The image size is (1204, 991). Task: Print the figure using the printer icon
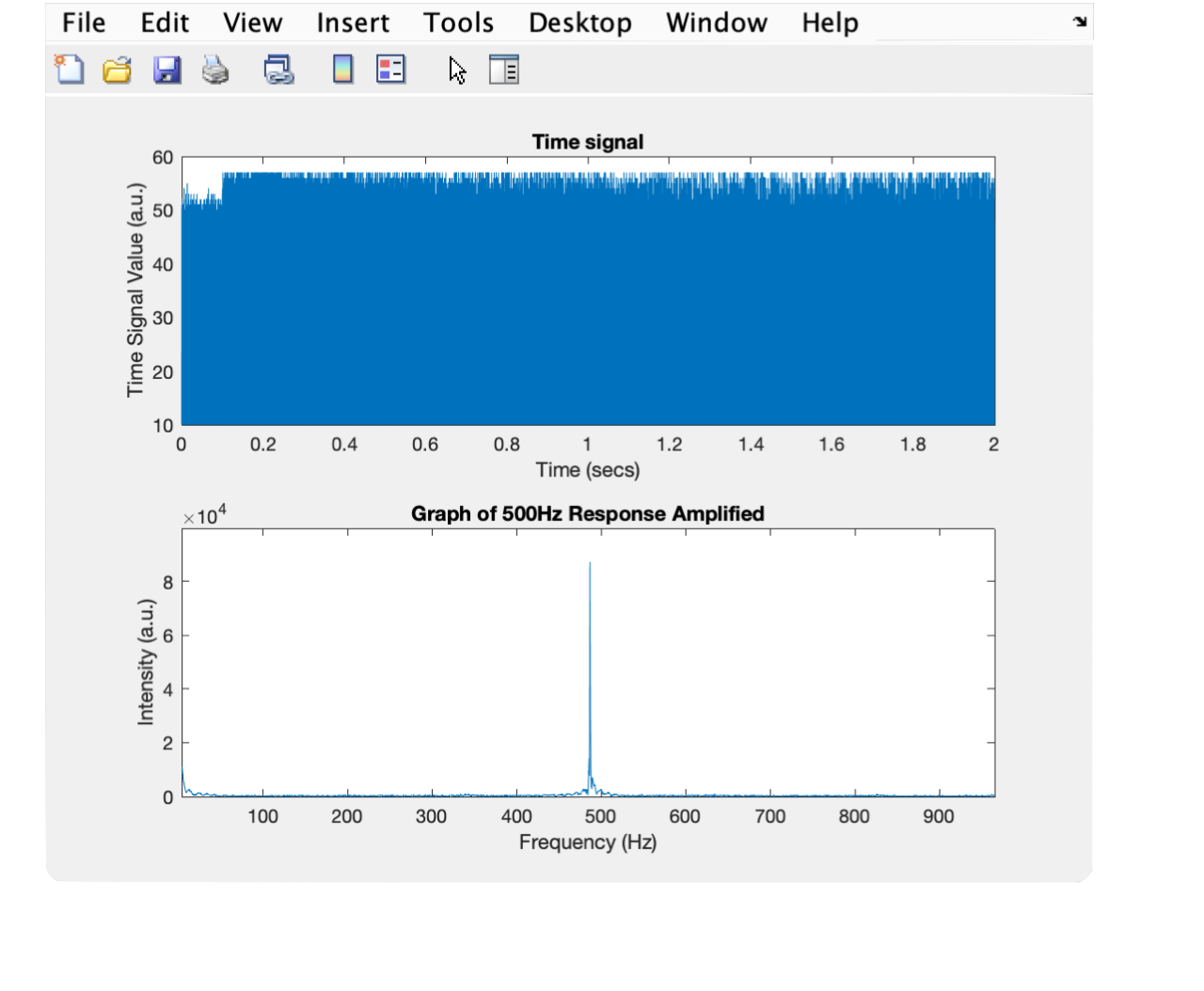pyautogui.click(x=215, y=71)
